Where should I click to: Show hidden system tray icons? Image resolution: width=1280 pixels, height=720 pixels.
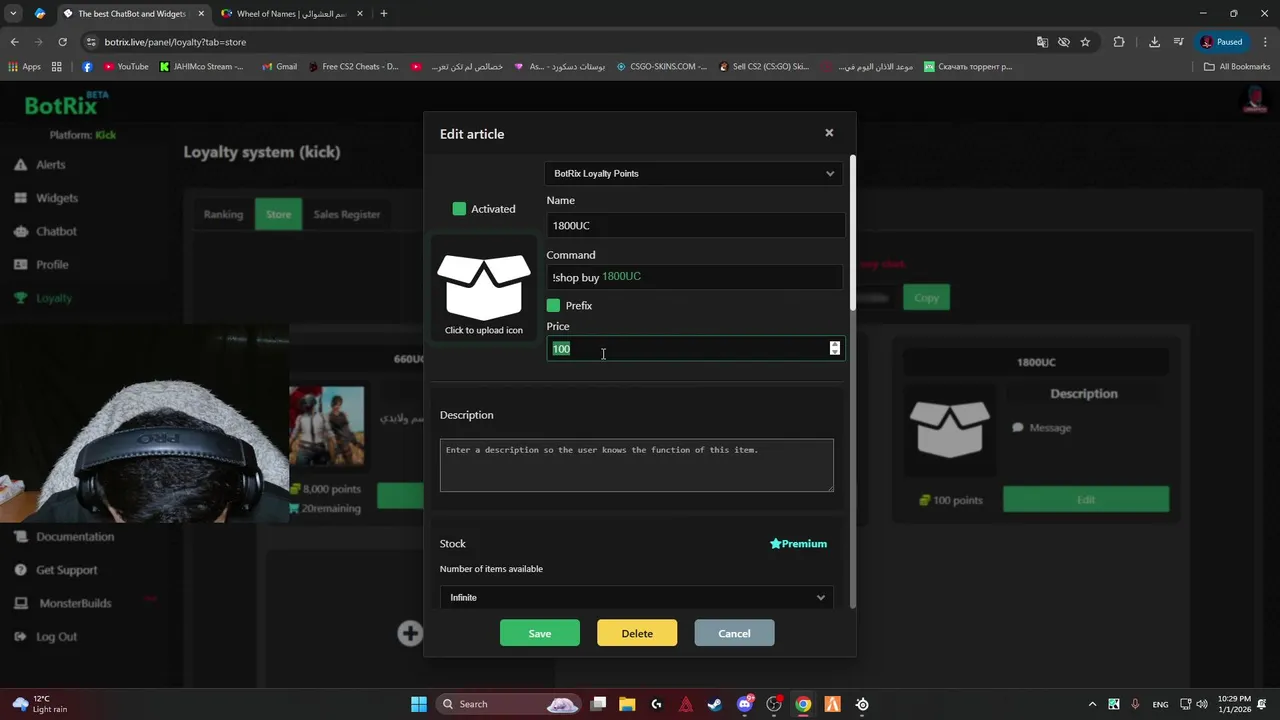point(1092,704)
